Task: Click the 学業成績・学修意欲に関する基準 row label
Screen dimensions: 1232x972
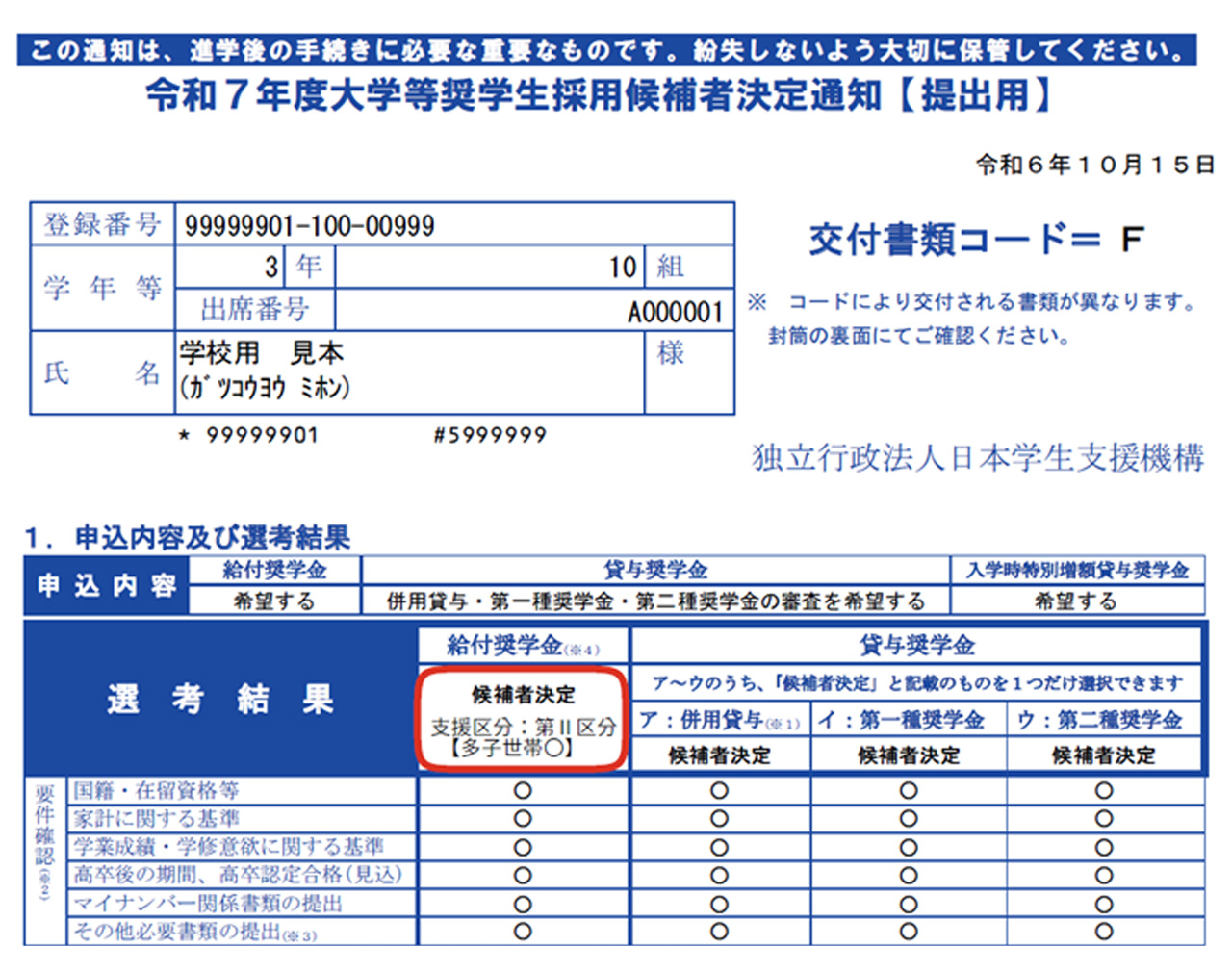Action: pos(229,847)
